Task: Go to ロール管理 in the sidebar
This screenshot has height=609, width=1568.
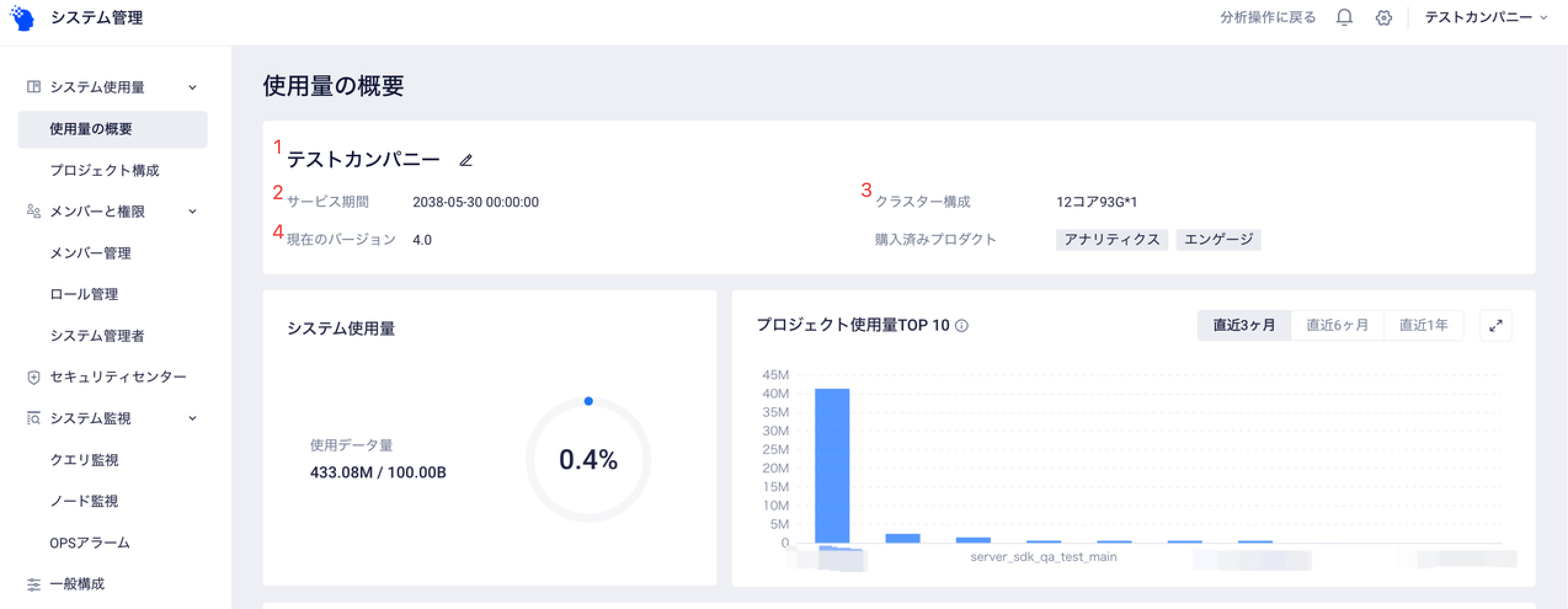Action: 84,295
